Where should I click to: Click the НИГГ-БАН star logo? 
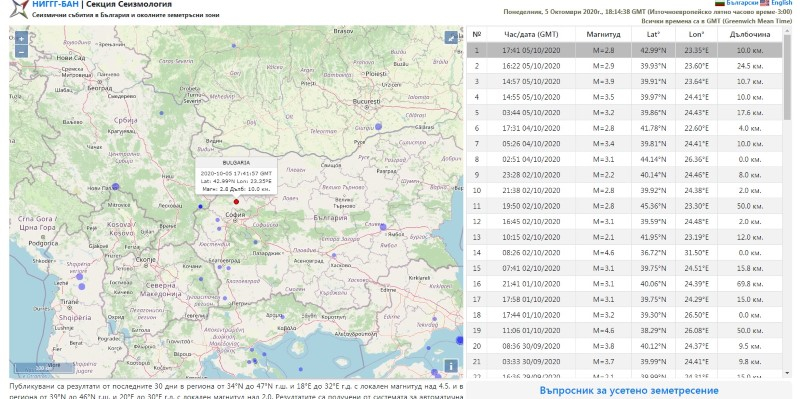click(x=19, y=9)
